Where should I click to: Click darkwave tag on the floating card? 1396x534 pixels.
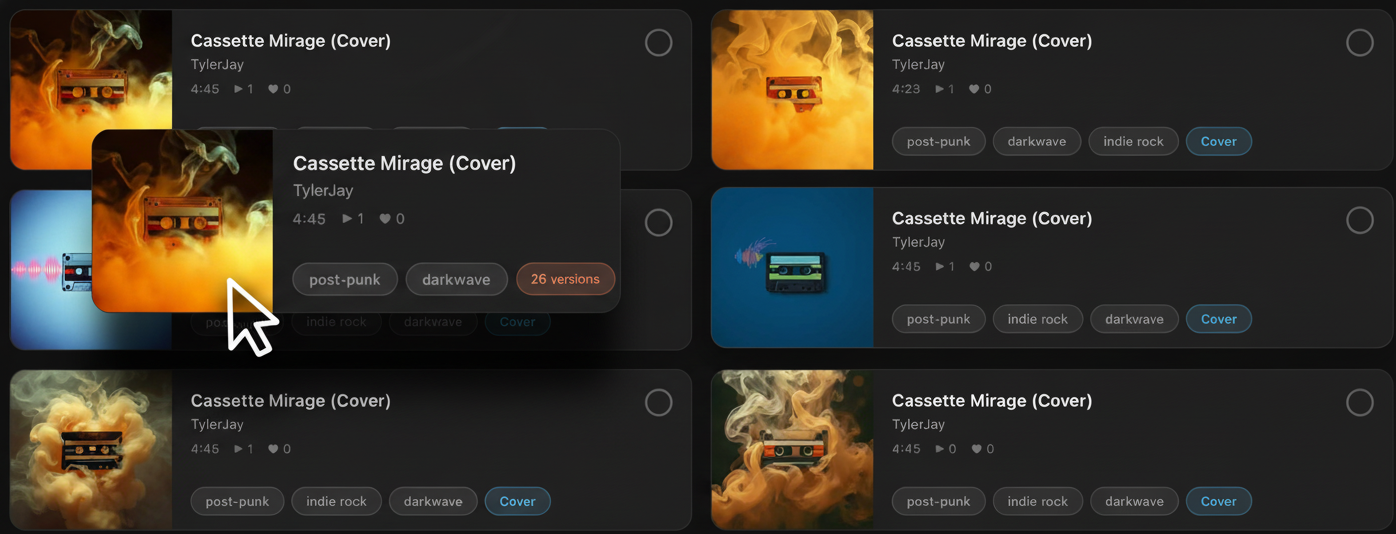[456, 279]
